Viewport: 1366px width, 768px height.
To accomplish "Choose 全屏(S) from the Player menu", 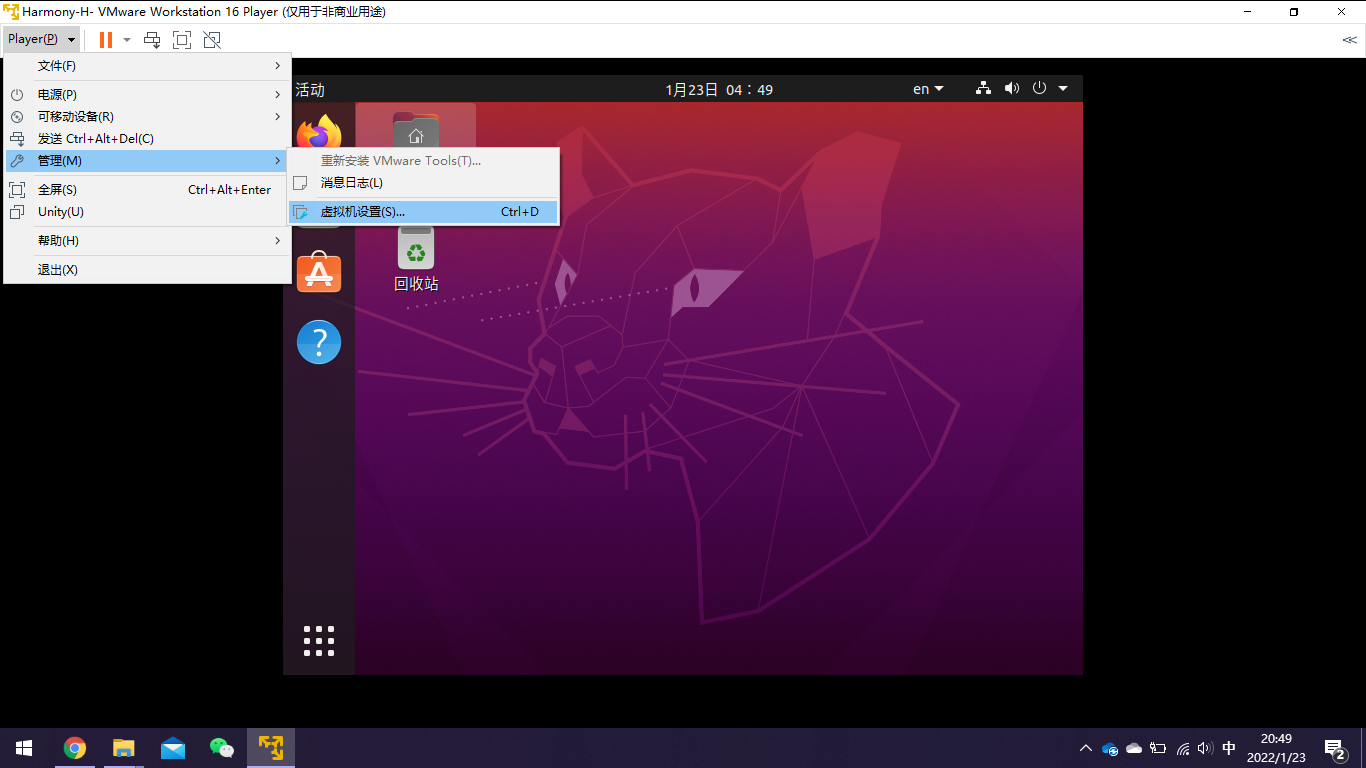I will pyautogui.click(x=147, y=190).
